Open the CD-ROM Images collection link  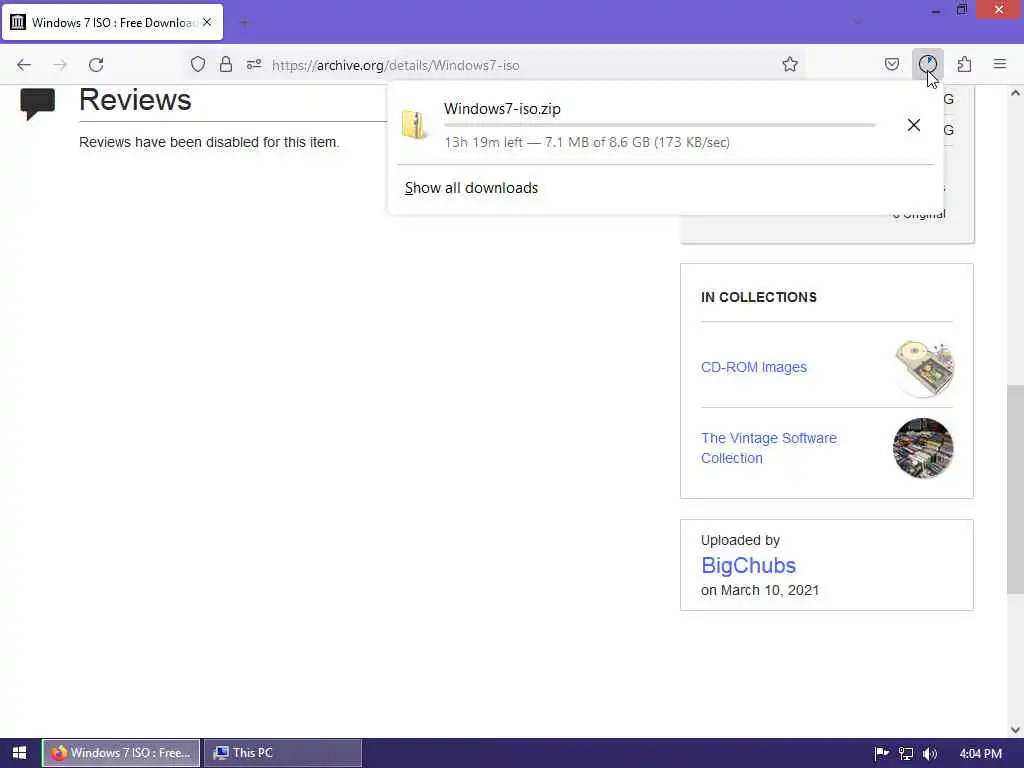coord(754,367)
